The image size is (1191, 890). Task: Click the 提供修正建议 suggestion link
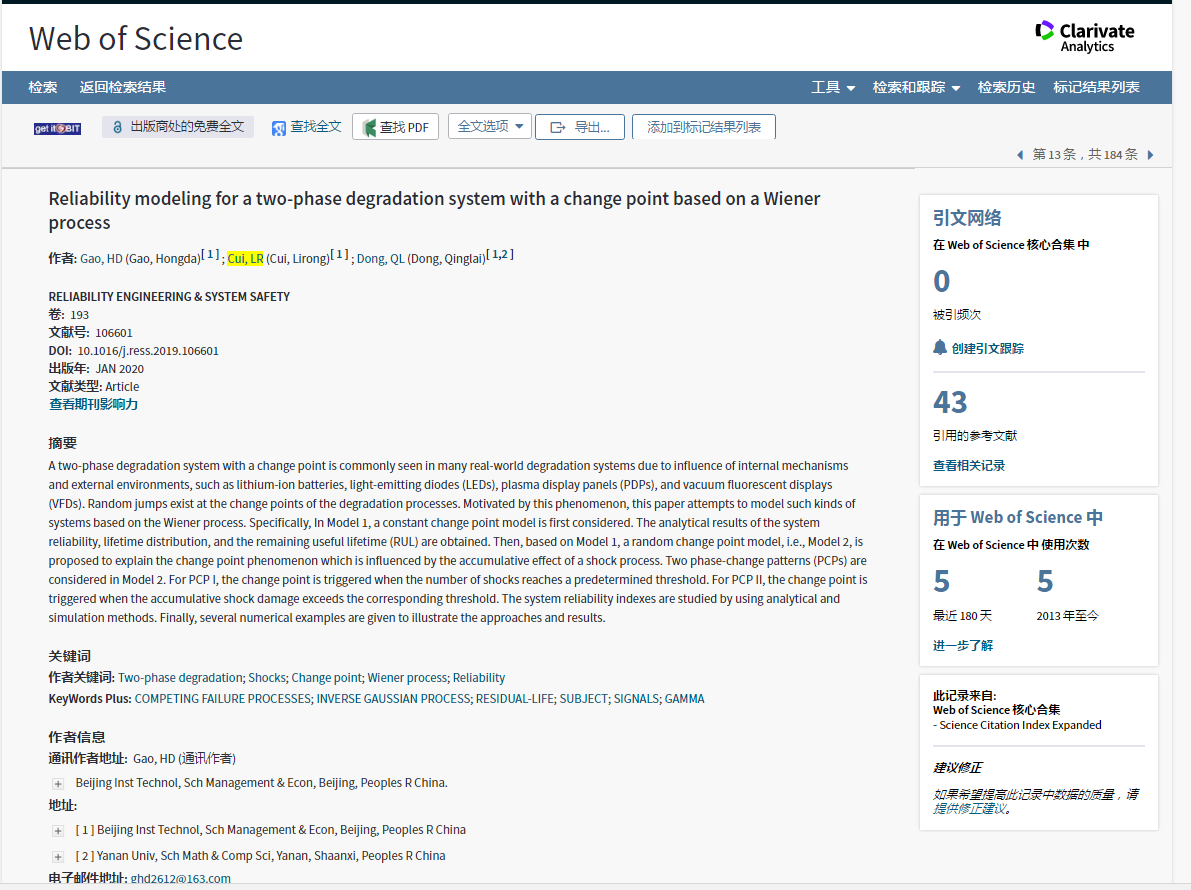969,809
